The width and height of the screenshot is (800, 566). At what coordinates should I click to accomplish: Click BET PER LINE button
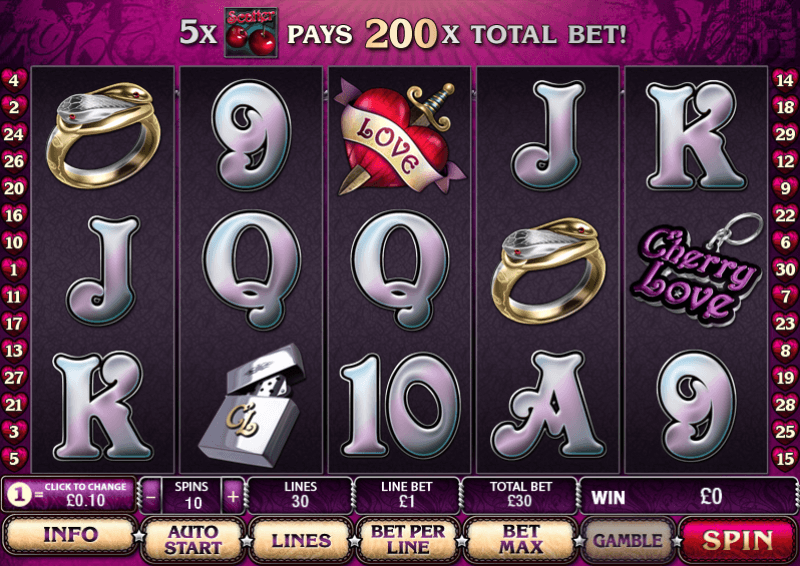408,540
